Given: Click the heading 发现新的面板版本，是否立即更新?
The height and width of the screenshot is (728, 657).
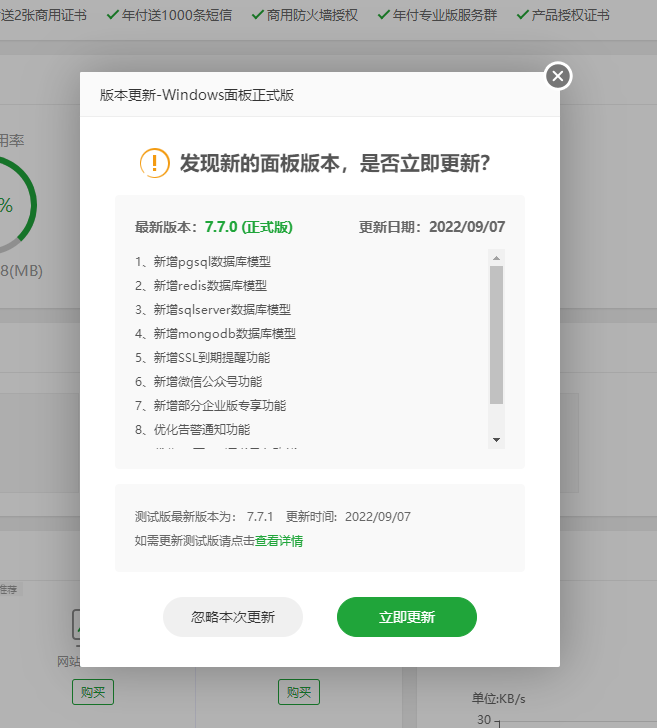Looking at the screenshot, I should point(335,163).
